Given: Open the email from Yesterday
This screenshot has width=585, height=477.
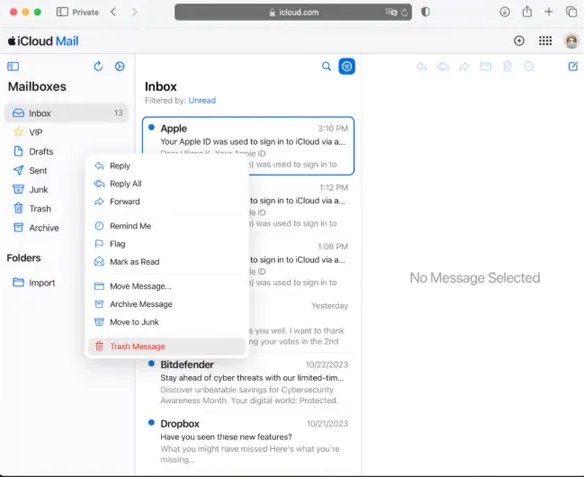Looking at the screenshot, I should (x=301, y=323).
